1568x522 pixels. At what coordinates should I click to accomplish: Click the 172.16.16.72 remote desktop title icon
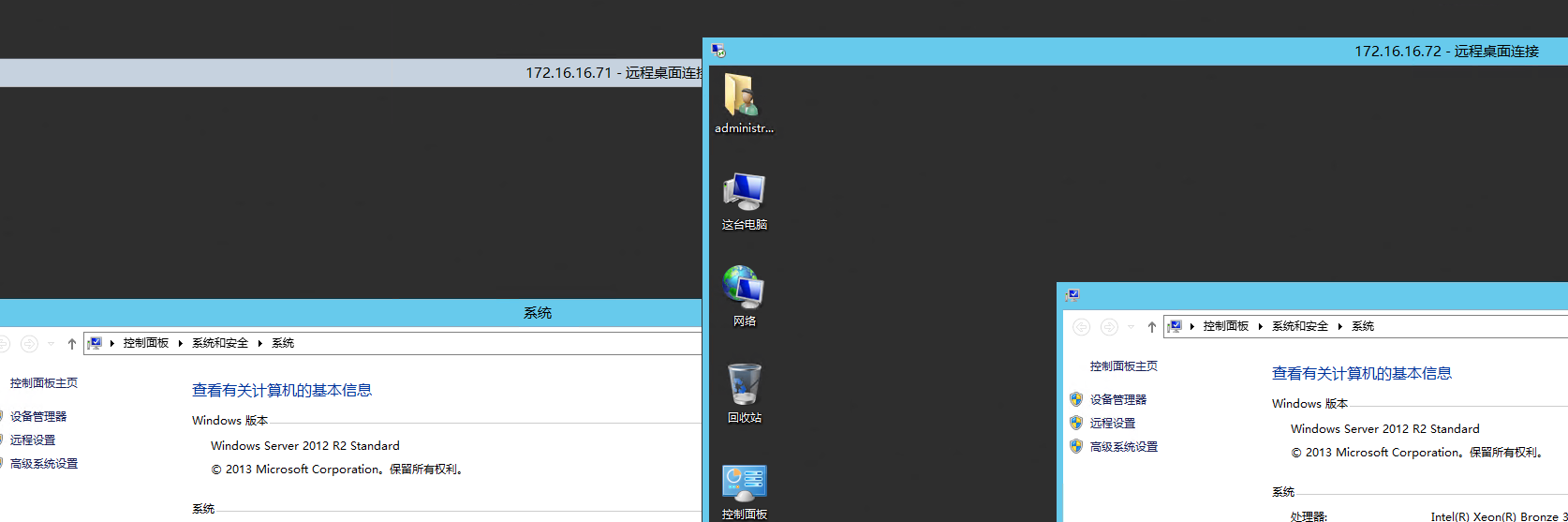[x=718, y=51]
